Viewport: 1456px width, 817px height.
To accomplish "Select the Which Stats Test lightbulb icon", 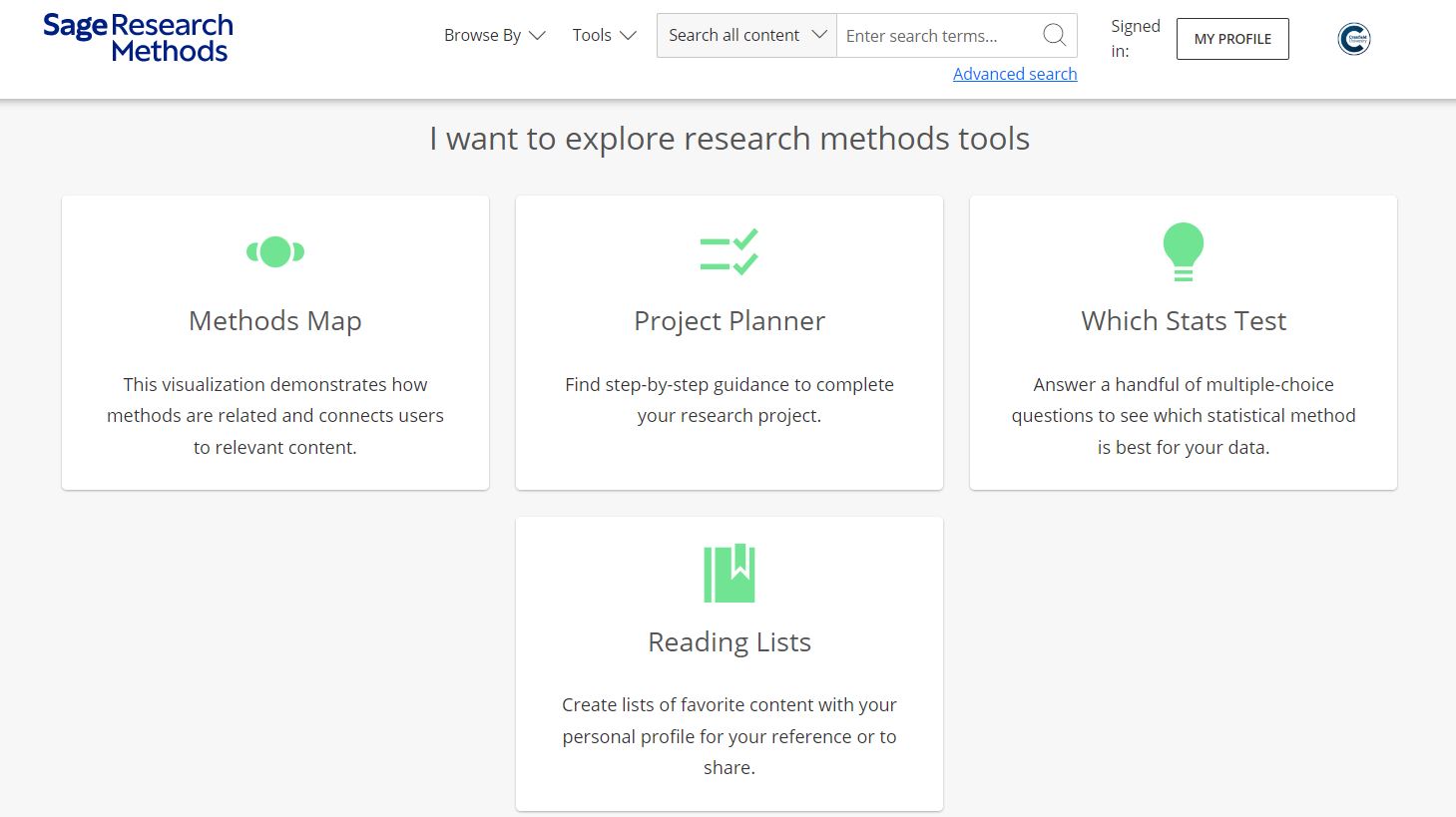I will (x=1183, y=251).
